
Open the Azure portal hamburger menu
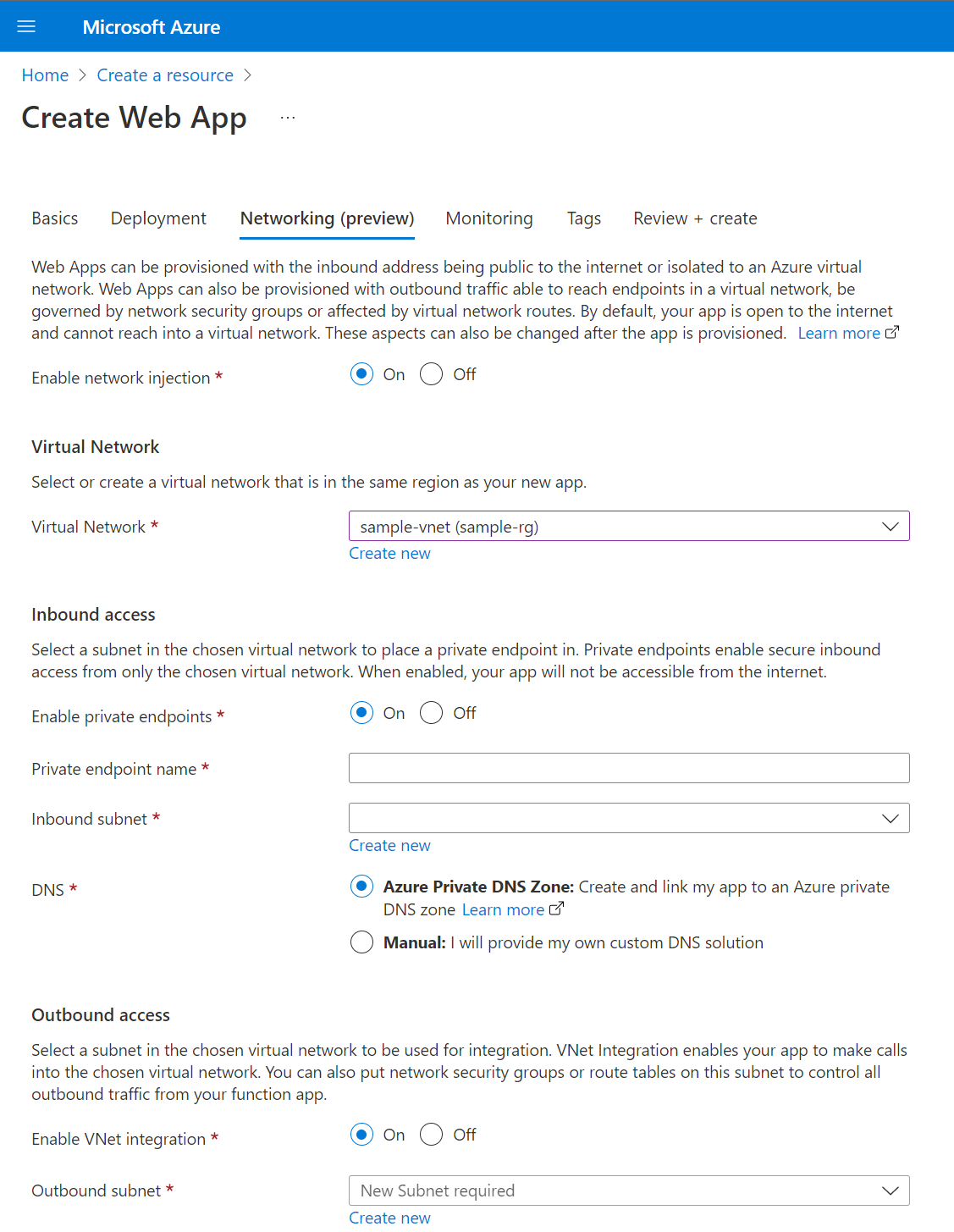pos(25,25)
